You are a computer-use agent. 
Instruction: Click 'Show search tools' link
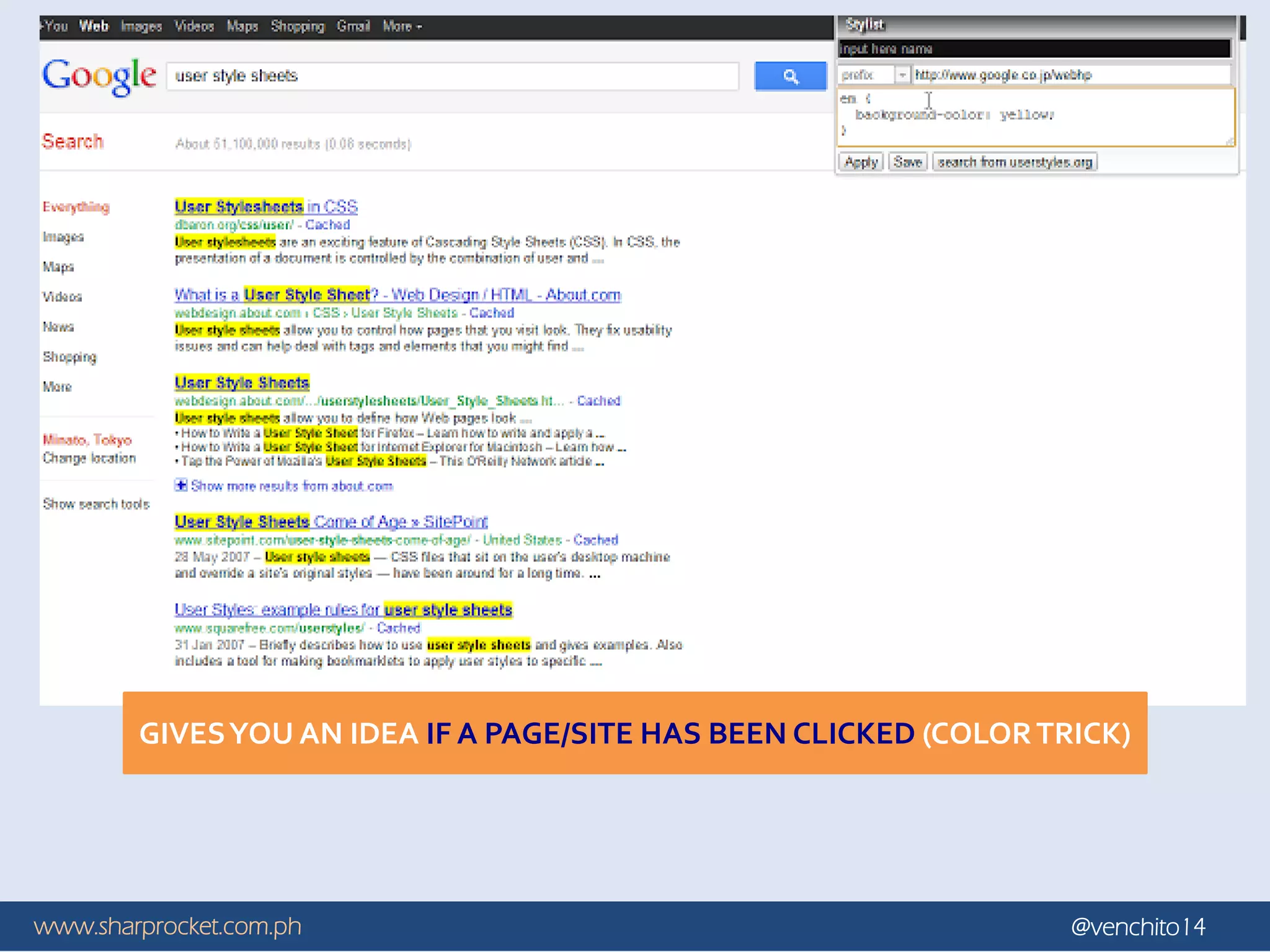[x=96, y=504]
